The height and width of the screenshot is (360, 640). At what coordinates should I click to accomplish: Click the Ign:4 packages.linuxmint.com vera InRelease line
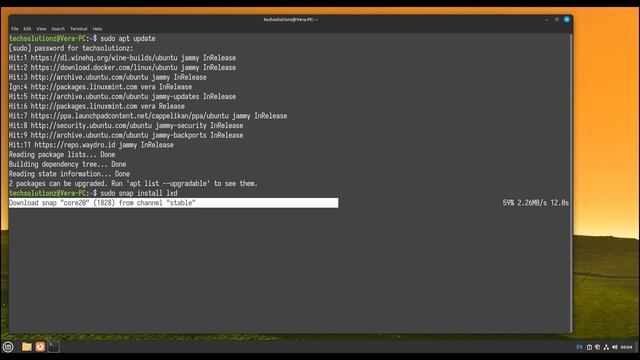click(100, 87)
